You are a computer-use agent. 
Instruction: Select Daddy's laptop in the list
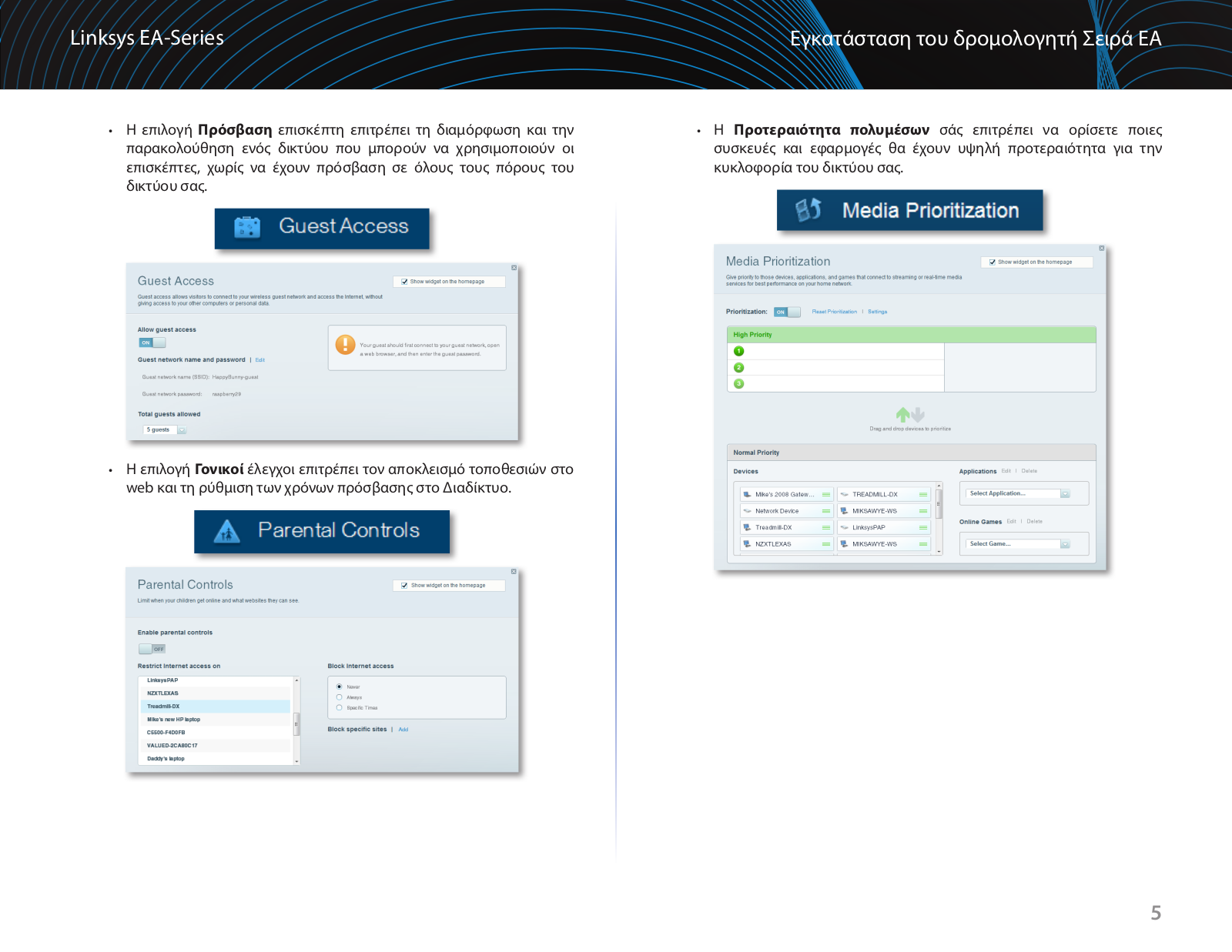point(216,759)
